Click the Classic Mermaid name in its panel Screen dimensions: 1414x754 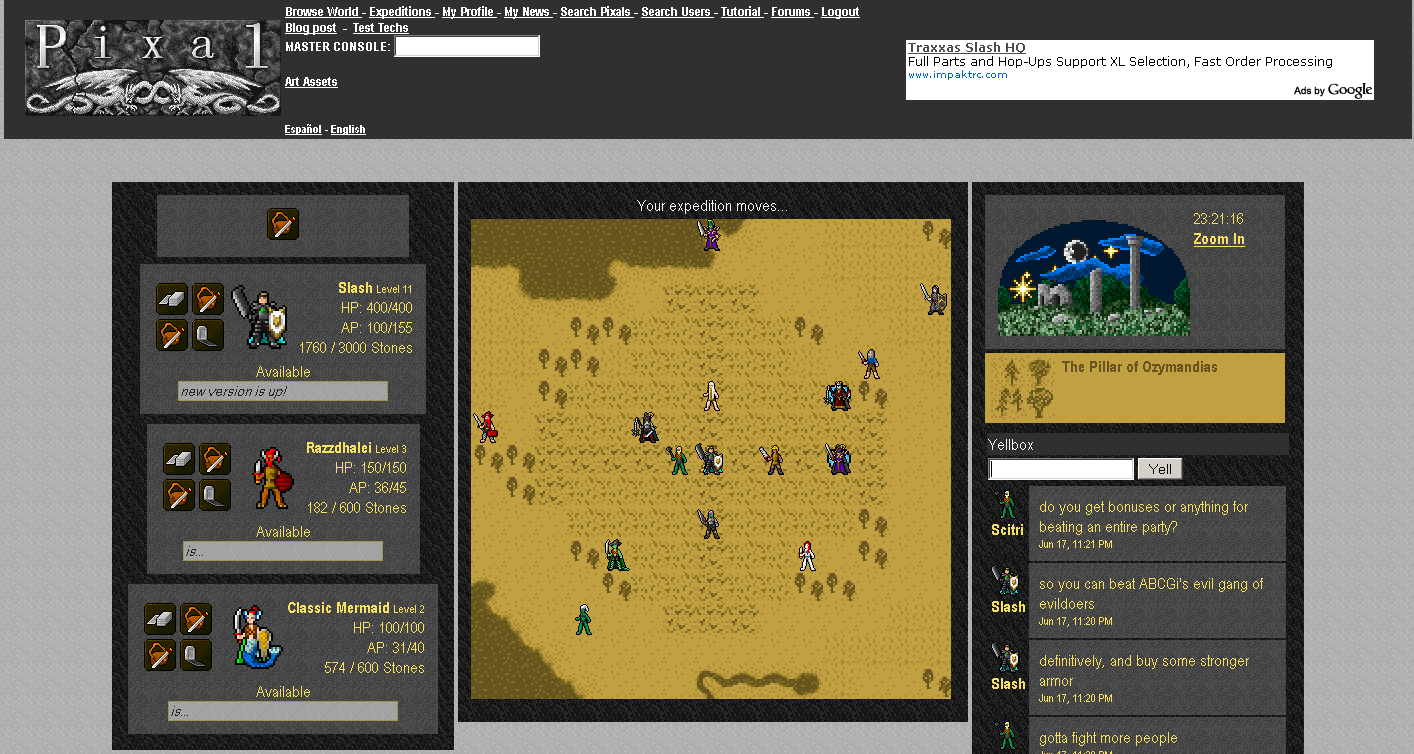coord(338,608)
